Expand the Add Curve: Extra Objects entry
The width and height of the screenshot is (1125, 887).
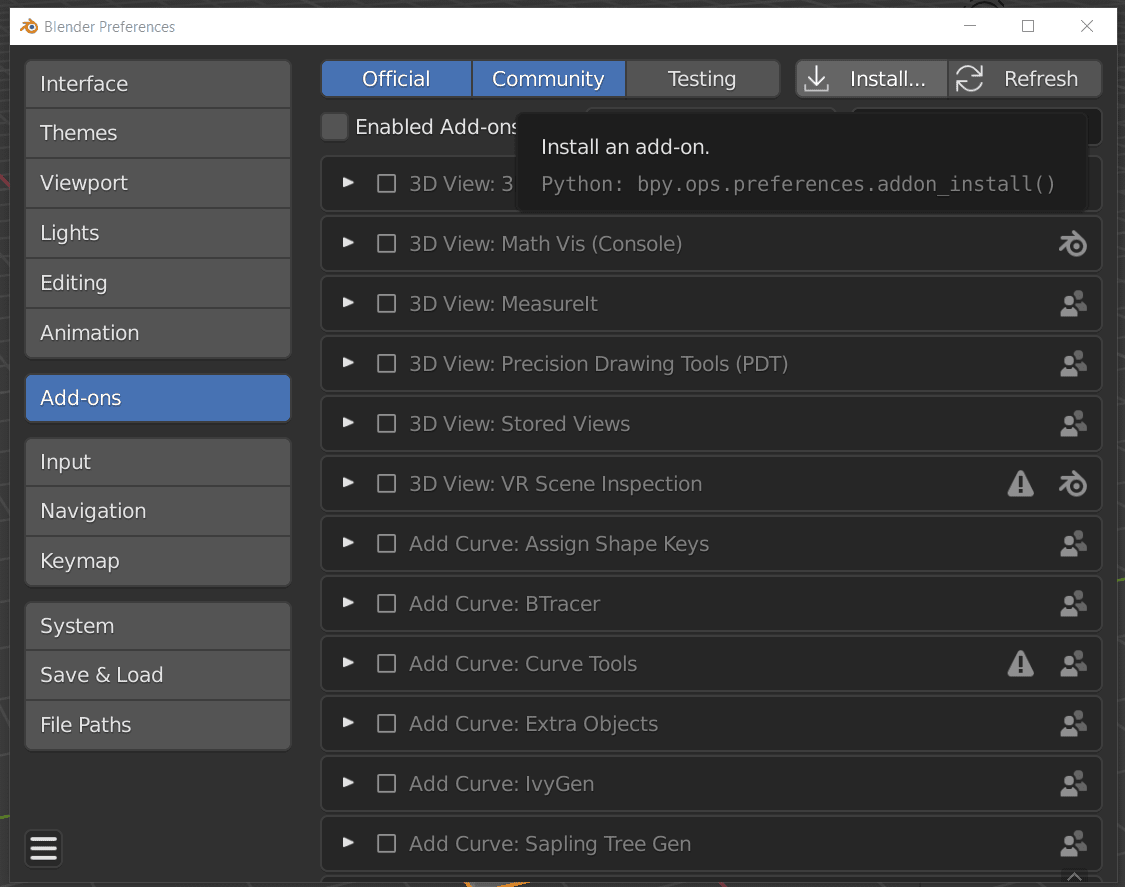pyautogui.click(x=348, y=723)
